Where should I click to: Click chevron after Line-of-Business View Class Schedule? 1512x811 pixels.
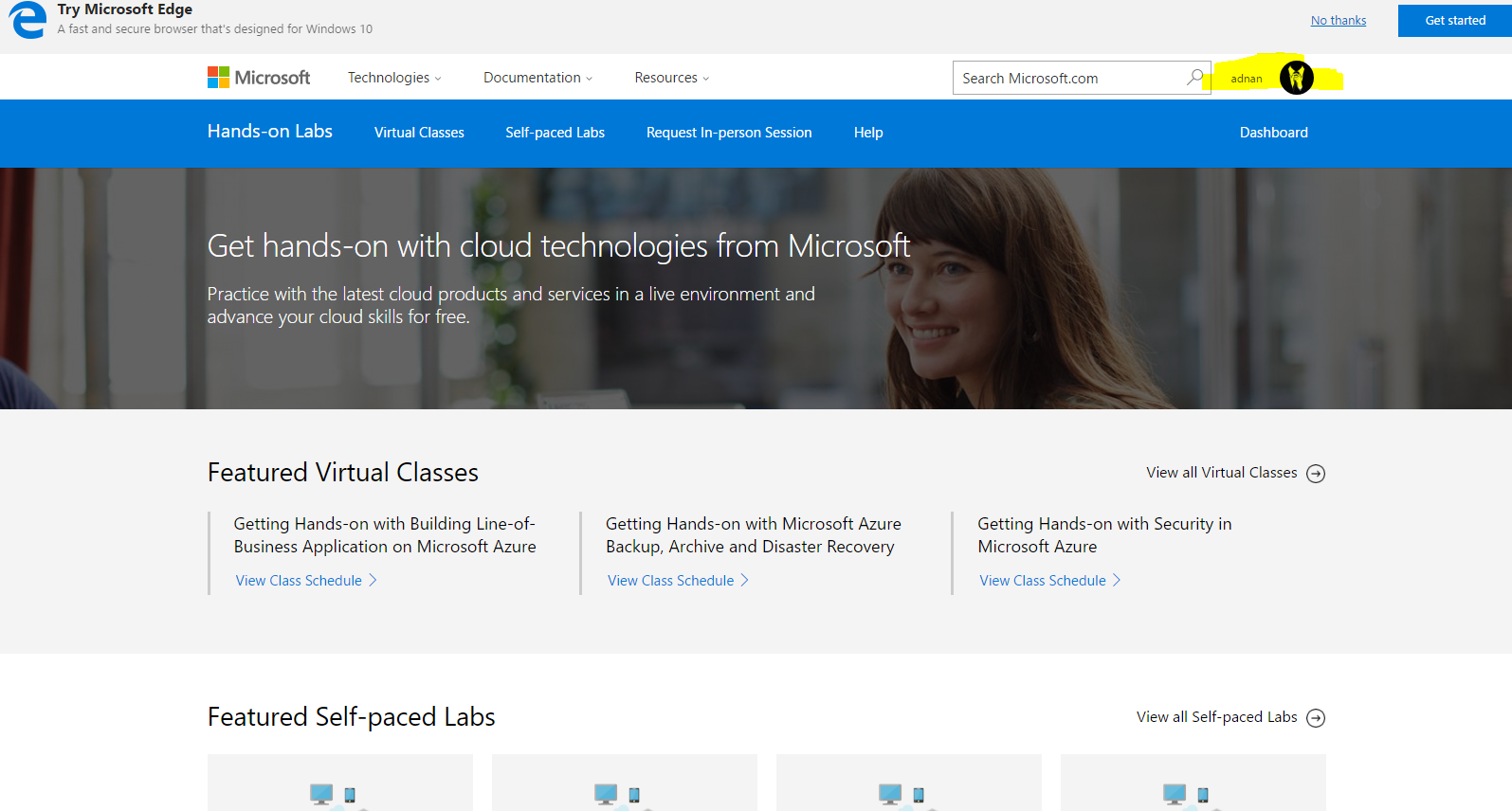tap(373, 580)
